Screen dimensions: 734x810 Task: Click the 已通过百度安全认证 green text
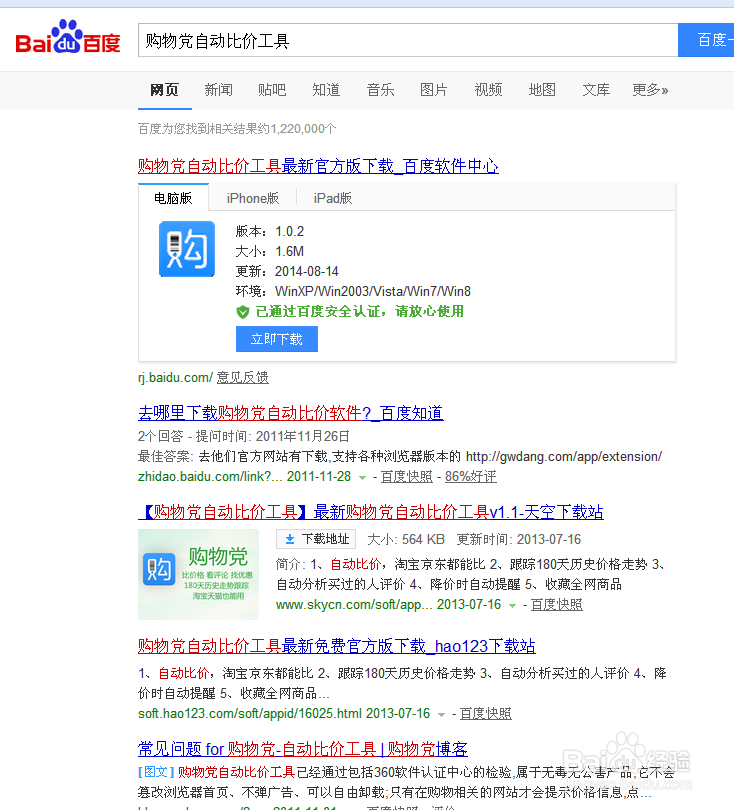pos(360,311)
